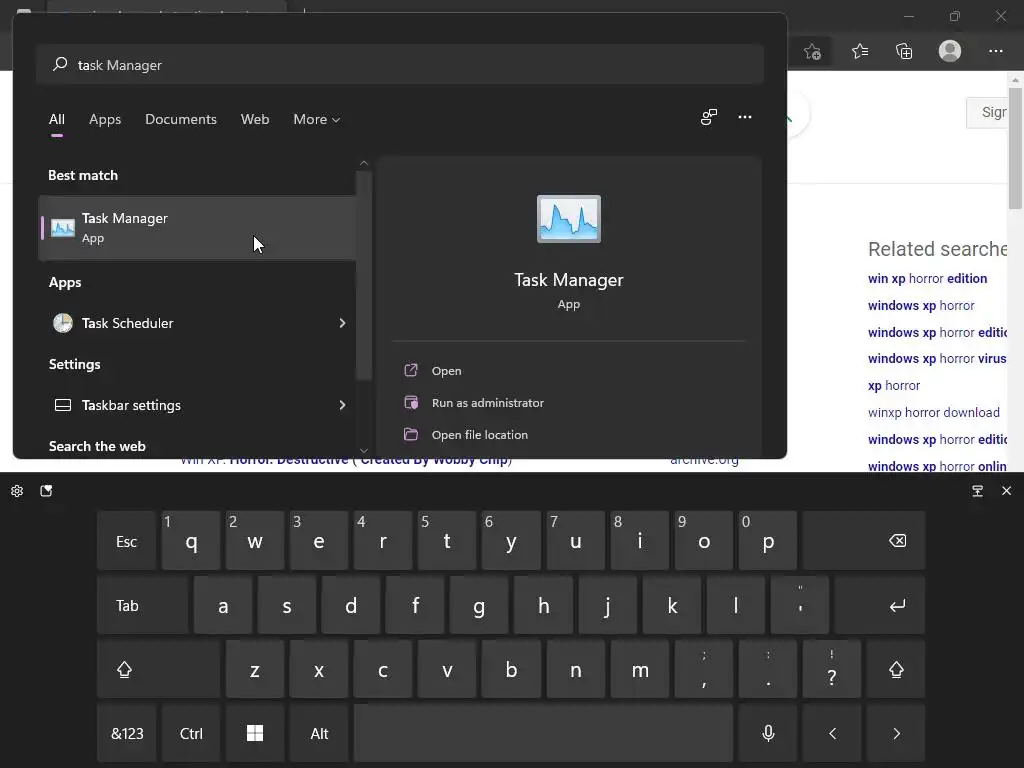Open touch keyboard settings gear

click(17, 491)
